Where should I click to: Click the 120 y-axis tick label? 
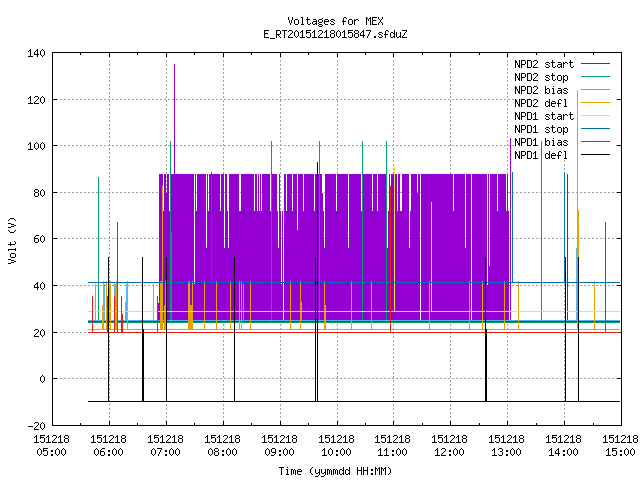(x=36, y=100)
